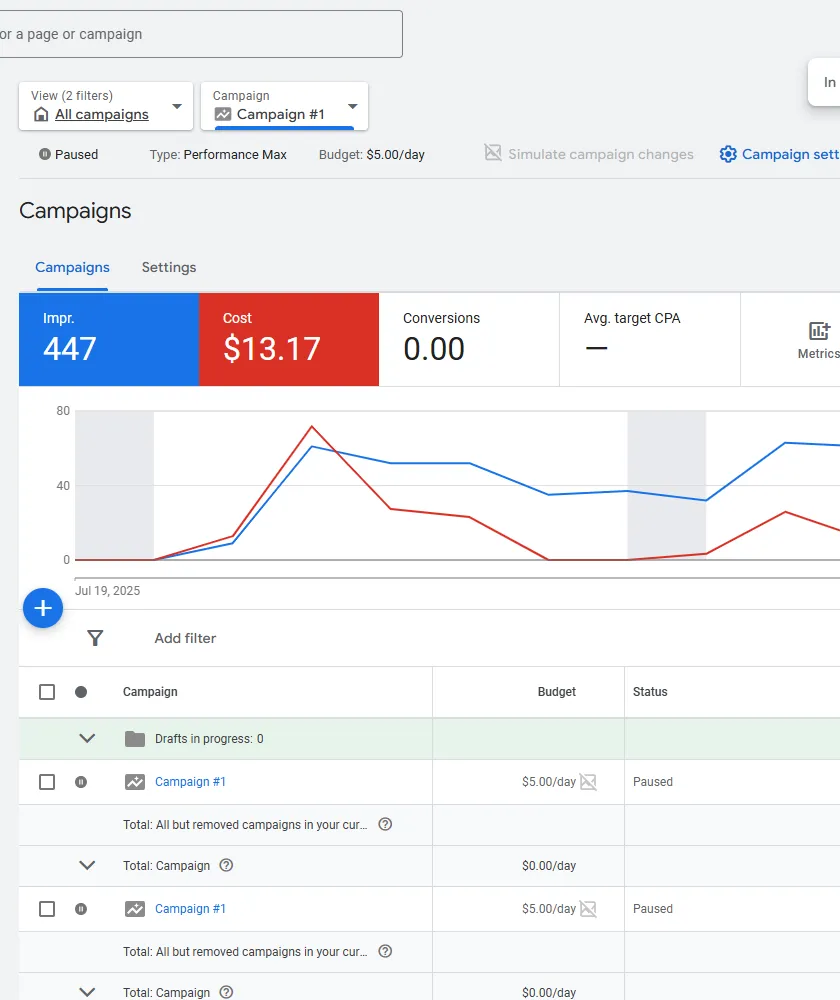The height and width of the screenshot is (1000, 840).
Task: Select the Conversions 0.00 metric card
Action: [469, 339]
